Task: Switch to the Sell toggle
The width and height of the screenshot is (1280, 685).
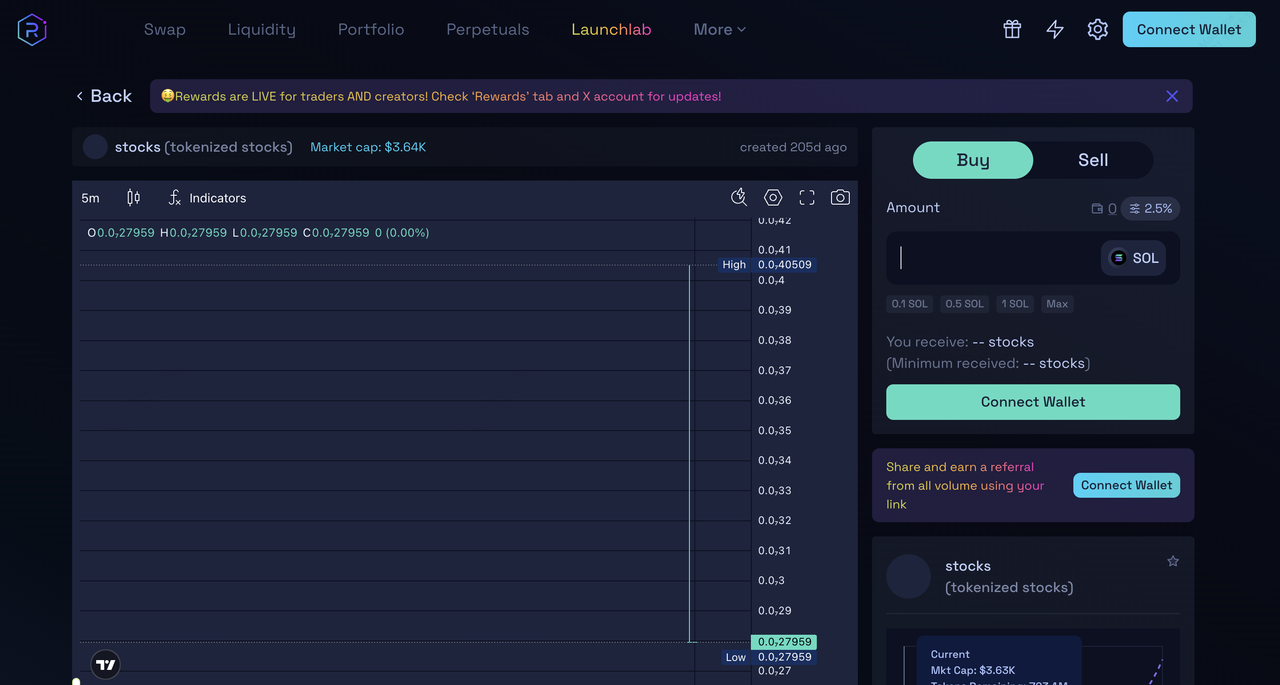Action: (1092, 160)
